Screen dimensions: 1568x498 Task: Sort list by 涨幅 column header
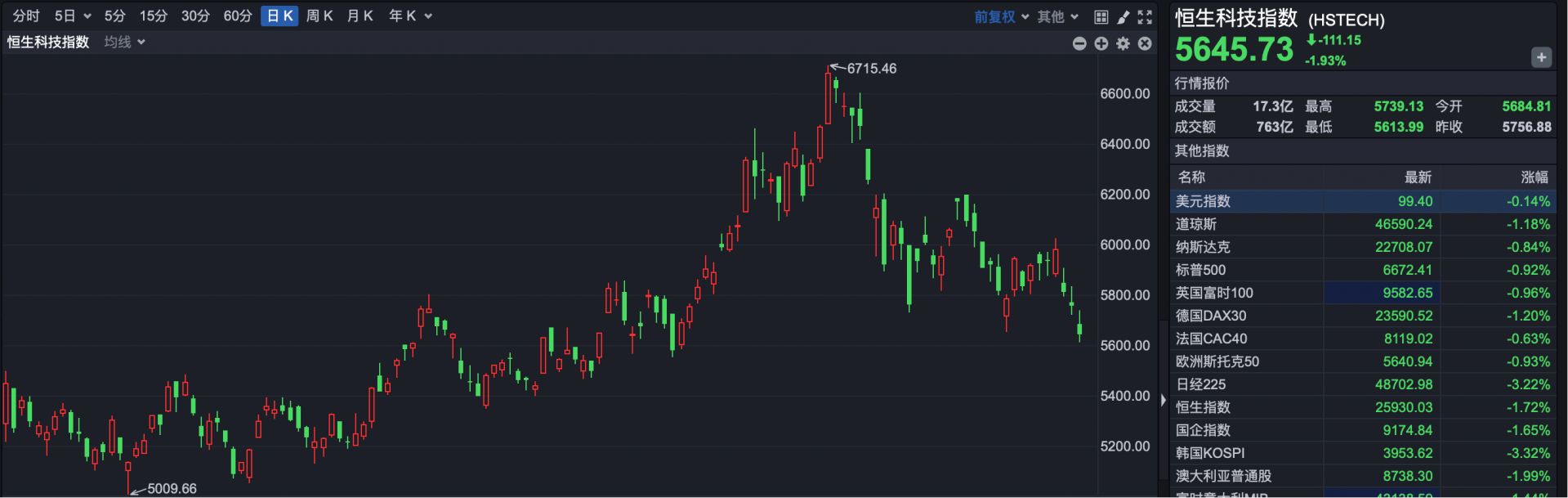1534,177
